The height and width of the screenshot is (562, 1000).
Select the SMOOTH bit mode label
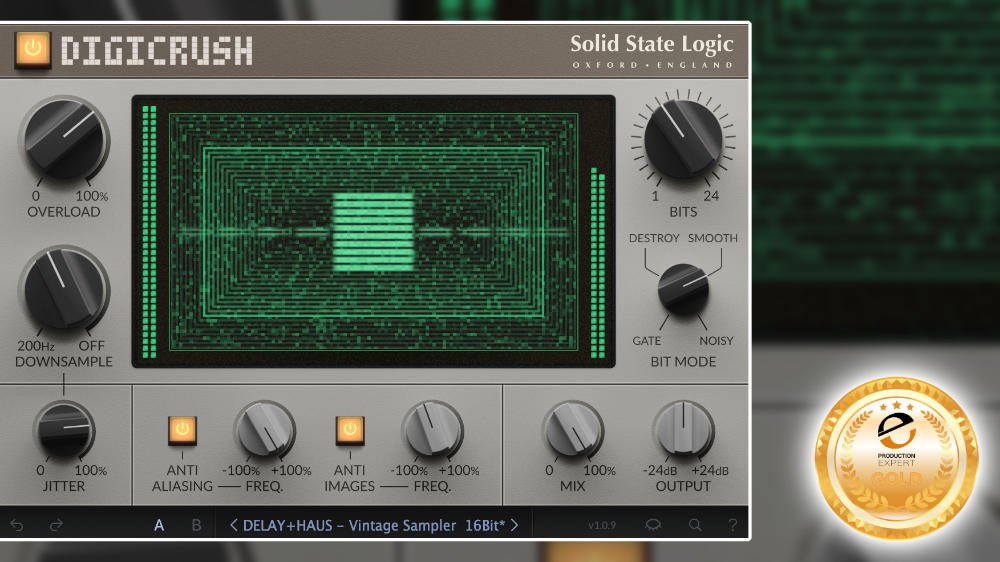pos(712,238)
